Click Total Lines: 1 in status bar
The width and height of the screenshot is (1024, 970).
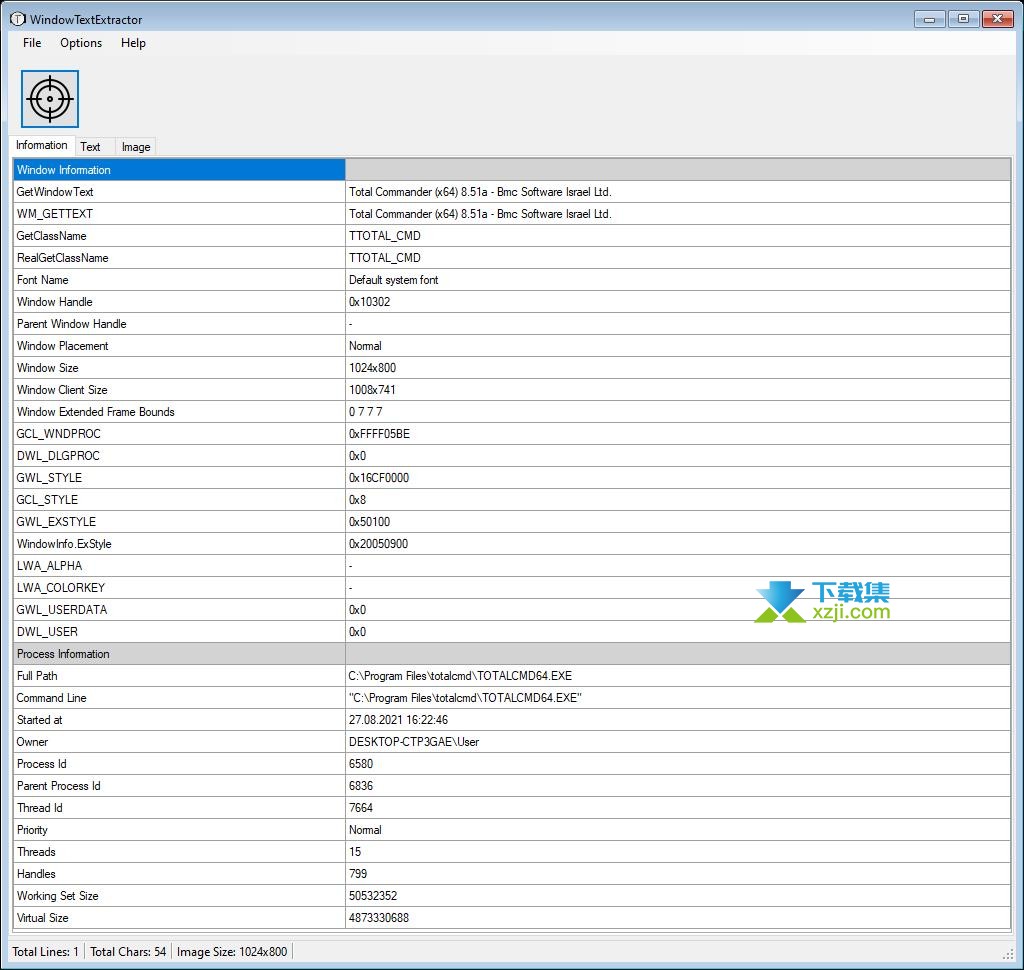coord(45,952)
